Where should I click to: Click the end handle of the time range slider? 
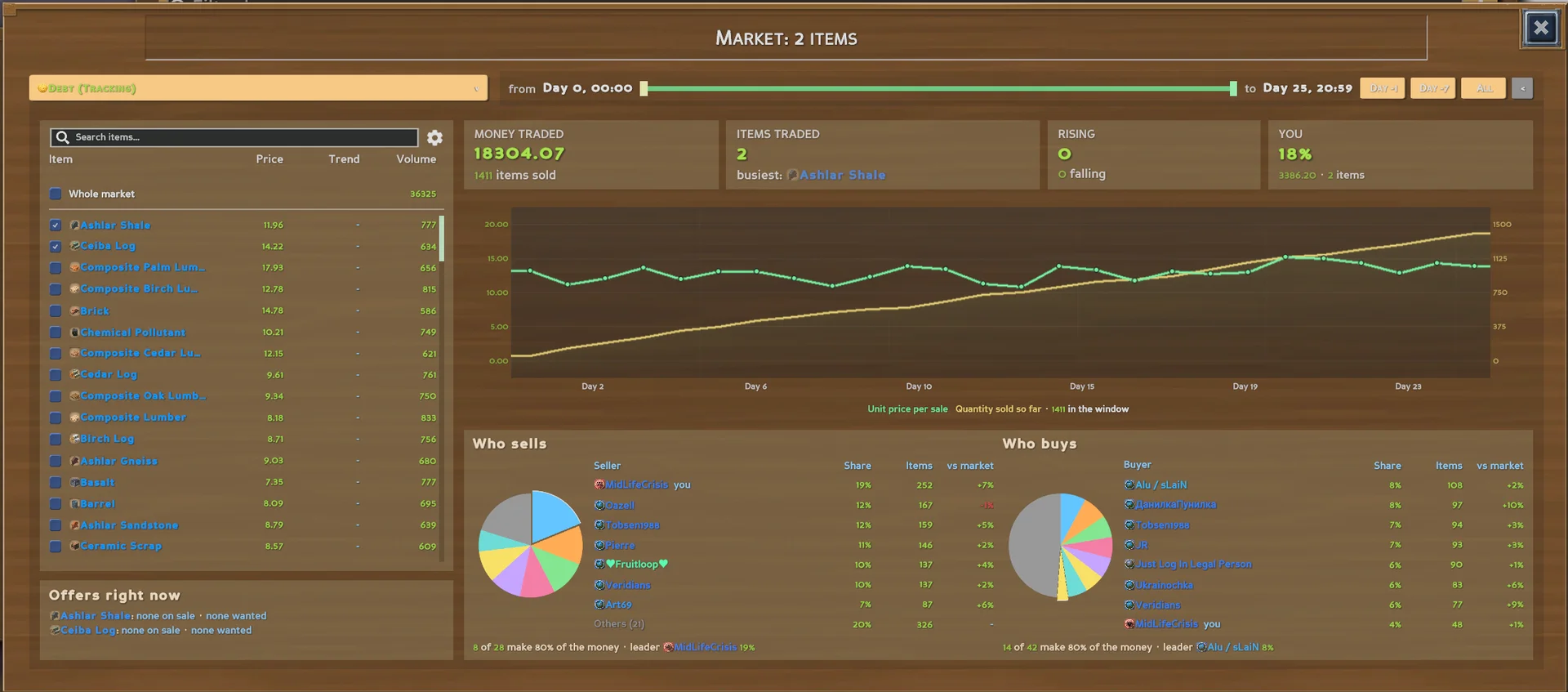pyautogui.click(x=1233, y=88)
